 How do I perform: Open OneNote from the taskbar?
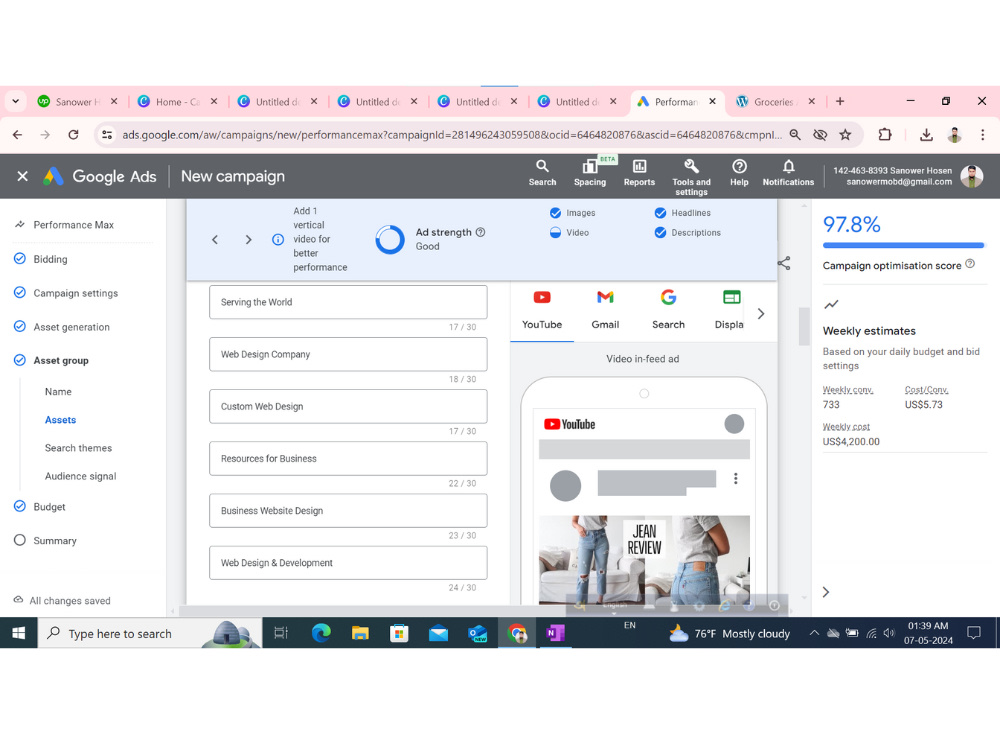click(x=555, y=633)
